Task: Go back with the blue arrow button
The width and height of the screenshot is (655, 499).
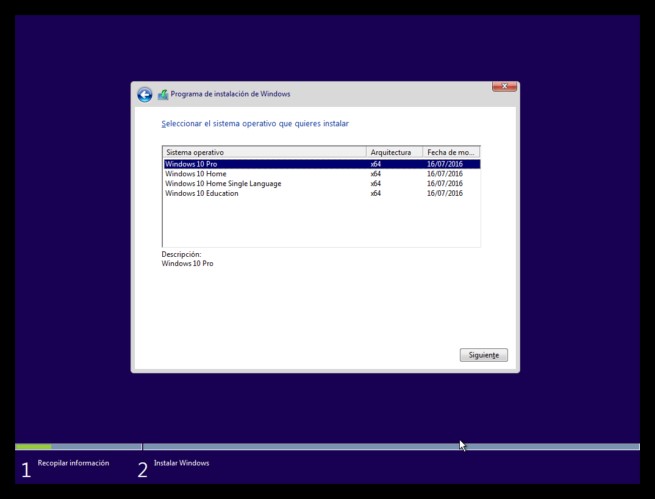Action: [145, 95]
